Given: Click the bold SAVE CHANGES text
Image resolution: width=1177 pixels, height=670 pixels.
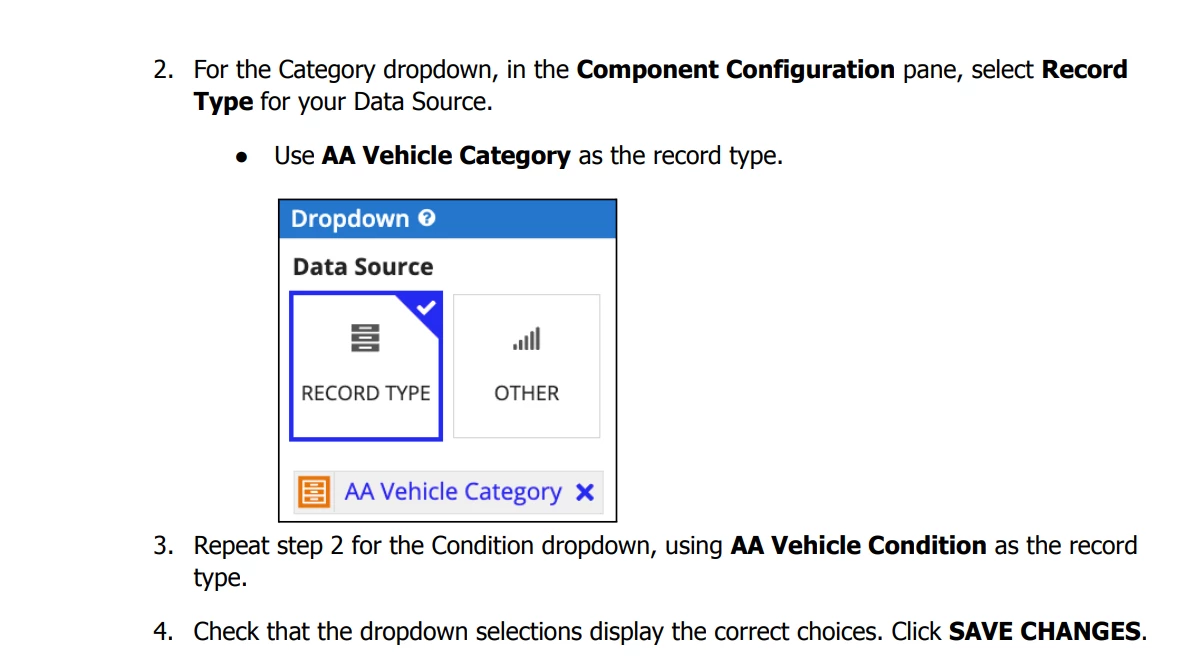Looking at the screenshot, I should pos(1044,632).
